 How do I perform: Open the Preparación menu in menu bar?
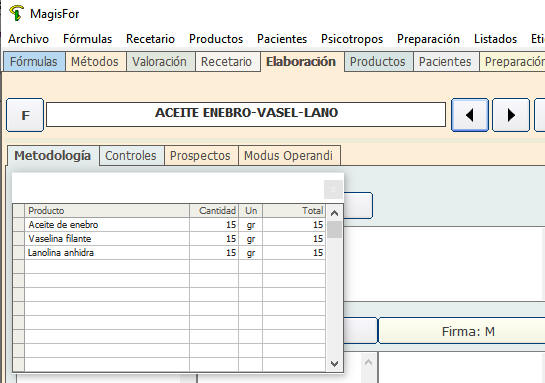(x=428, y=39)
